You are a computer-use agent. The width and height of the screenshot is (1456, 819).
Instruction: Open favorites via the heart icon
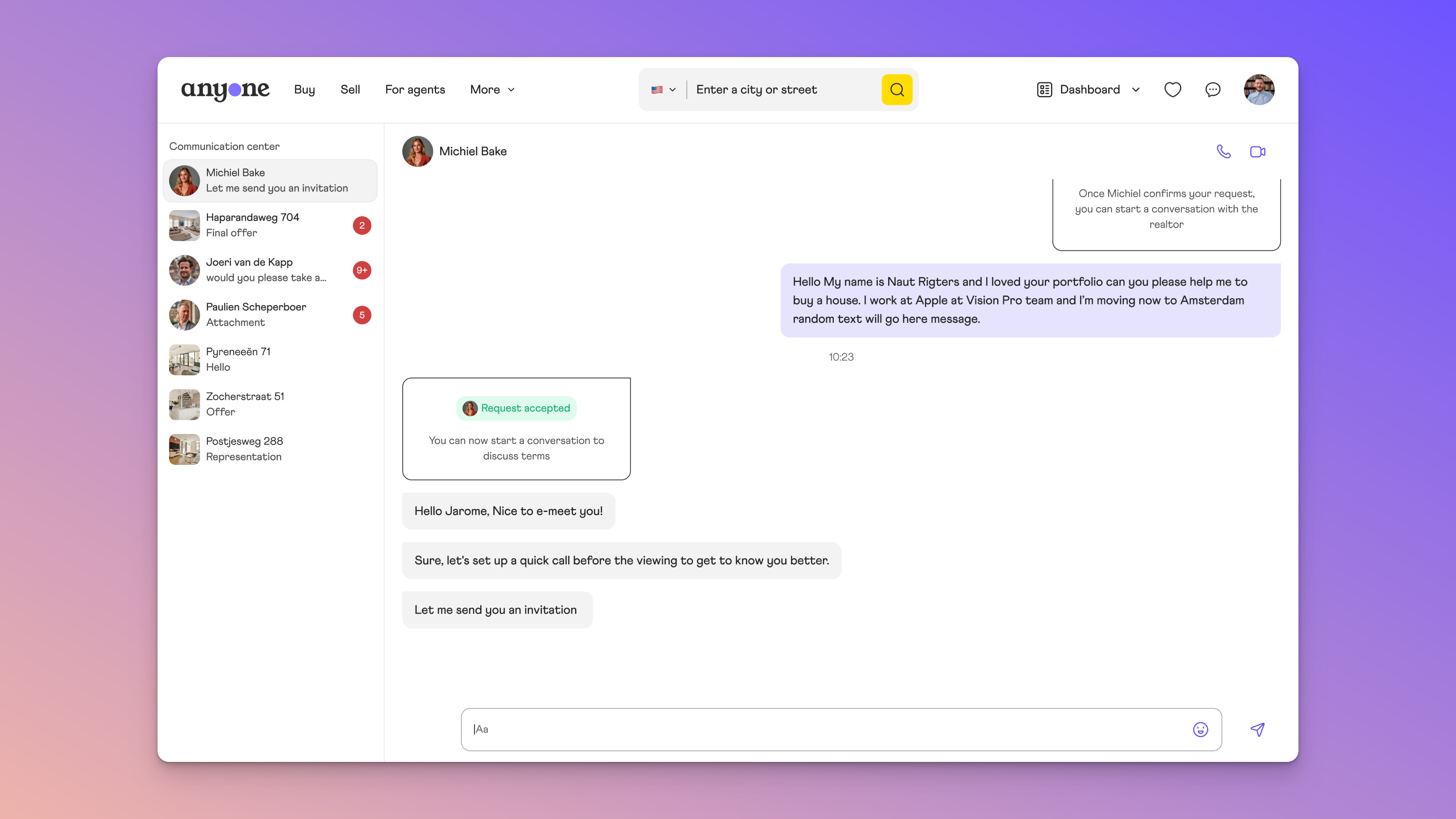coord(1172,89)
